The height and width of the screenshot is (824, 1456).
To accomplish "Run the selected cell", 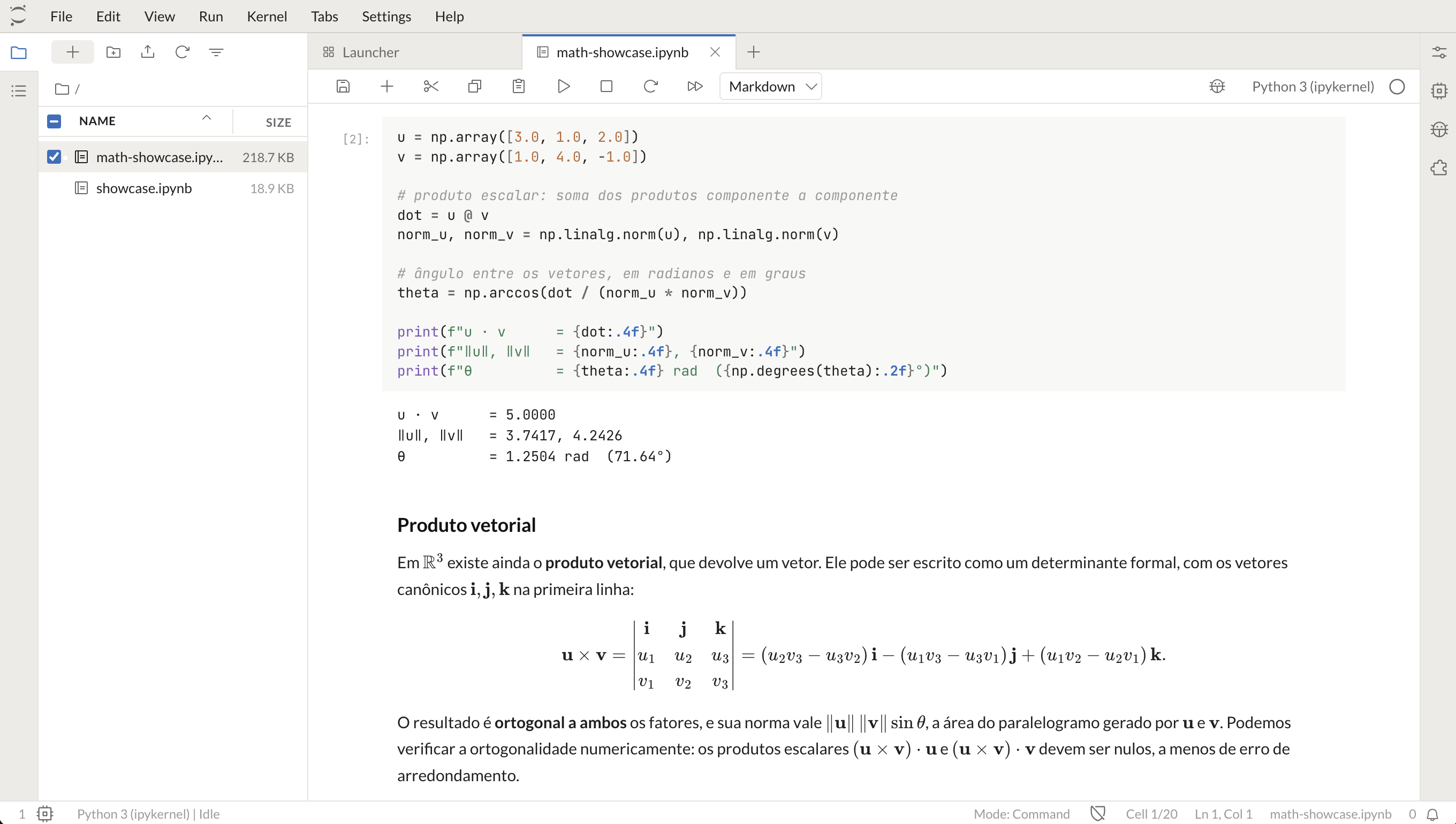I will point(563,86).
